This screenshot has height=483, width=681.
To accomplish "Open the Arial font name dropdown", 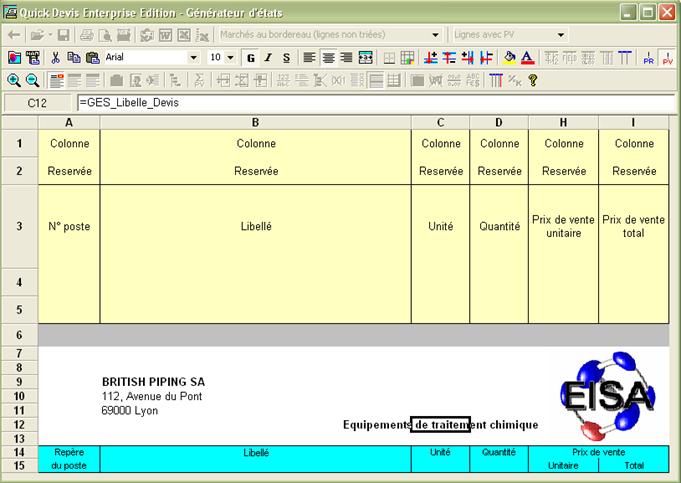I will 194,58.
